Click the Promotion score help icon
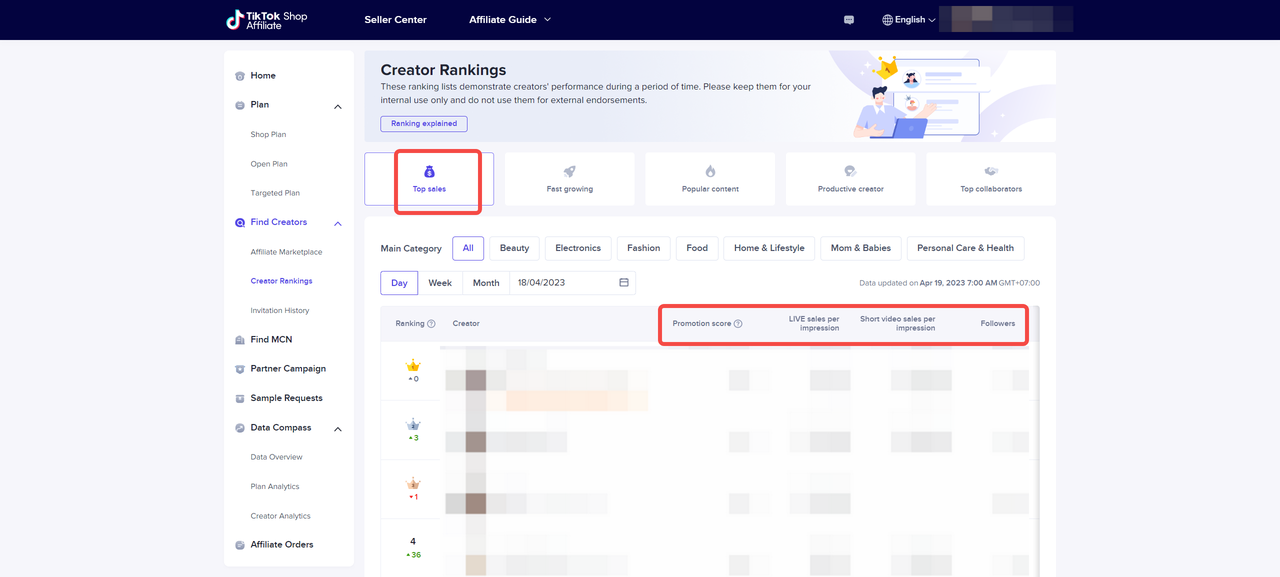 (x=738, y=324)
